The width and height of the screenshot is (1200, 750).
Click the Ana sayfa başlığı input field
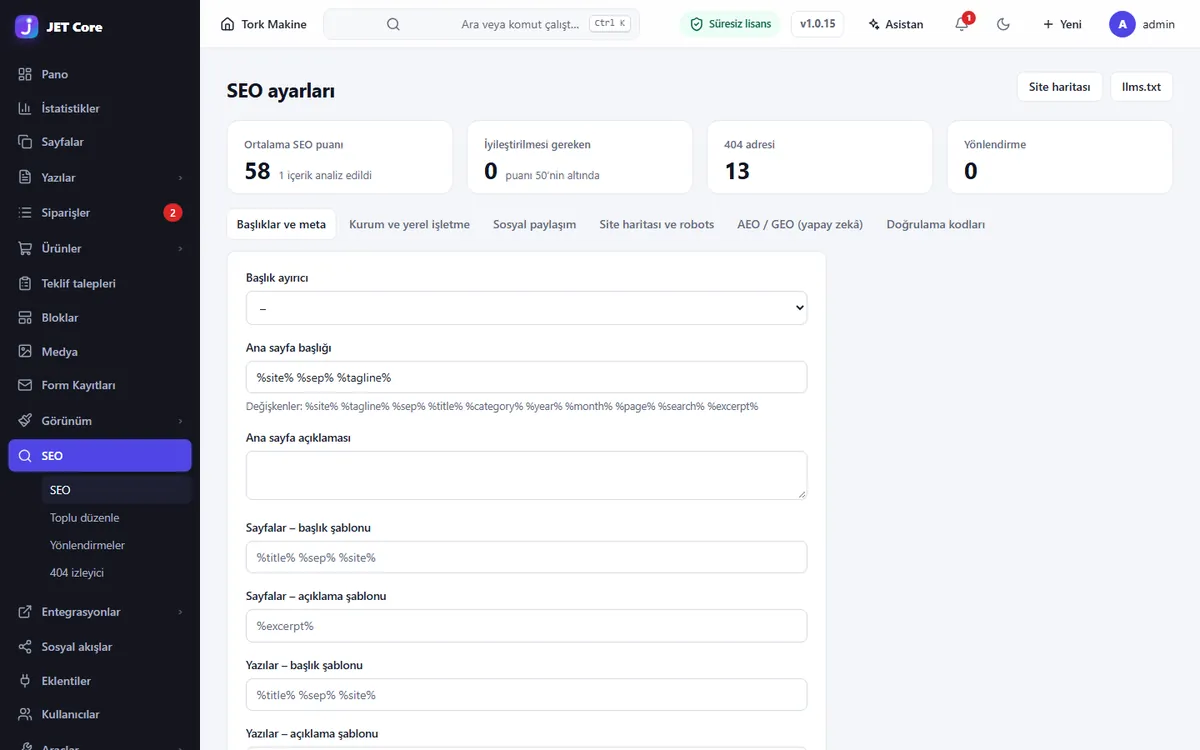[526, 377]
